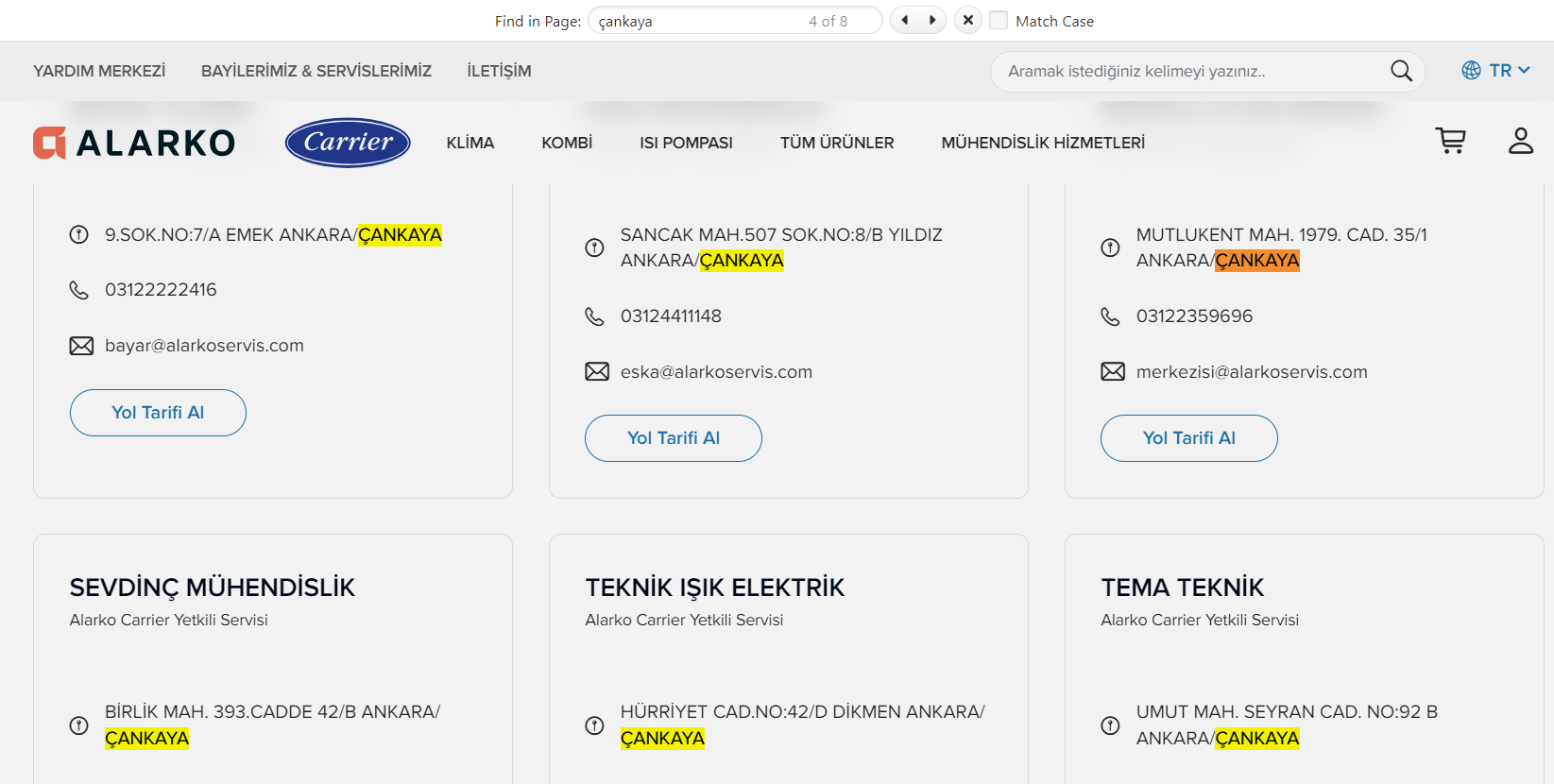Image resolution: width=1554 pixels, height=784 pixels.
Task: Go to previous find match arrow
Action: 905,20
